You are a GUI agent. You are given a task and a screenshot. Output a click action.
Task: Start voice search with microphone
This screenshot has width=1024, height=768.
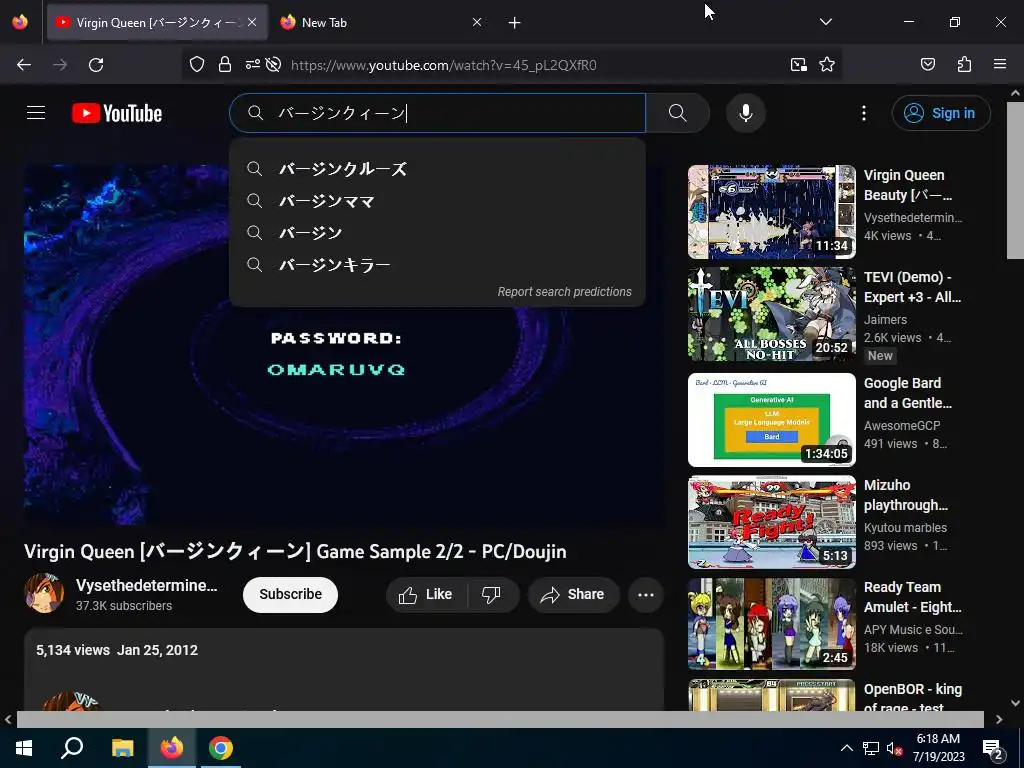click(x=746, y=113)
